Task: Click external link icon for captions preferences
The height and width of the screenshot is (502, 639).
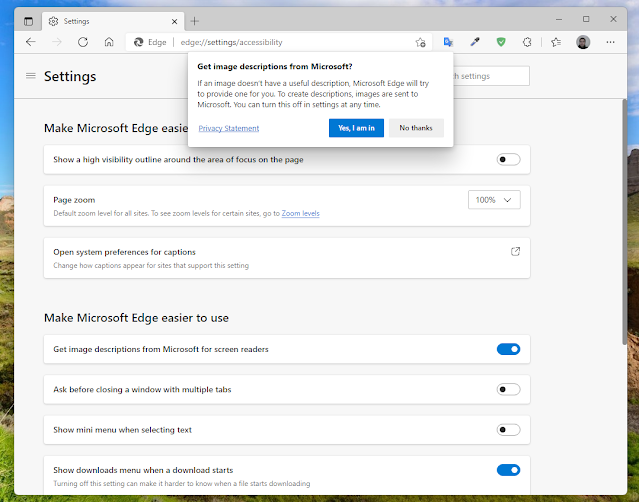Action: 515,251
